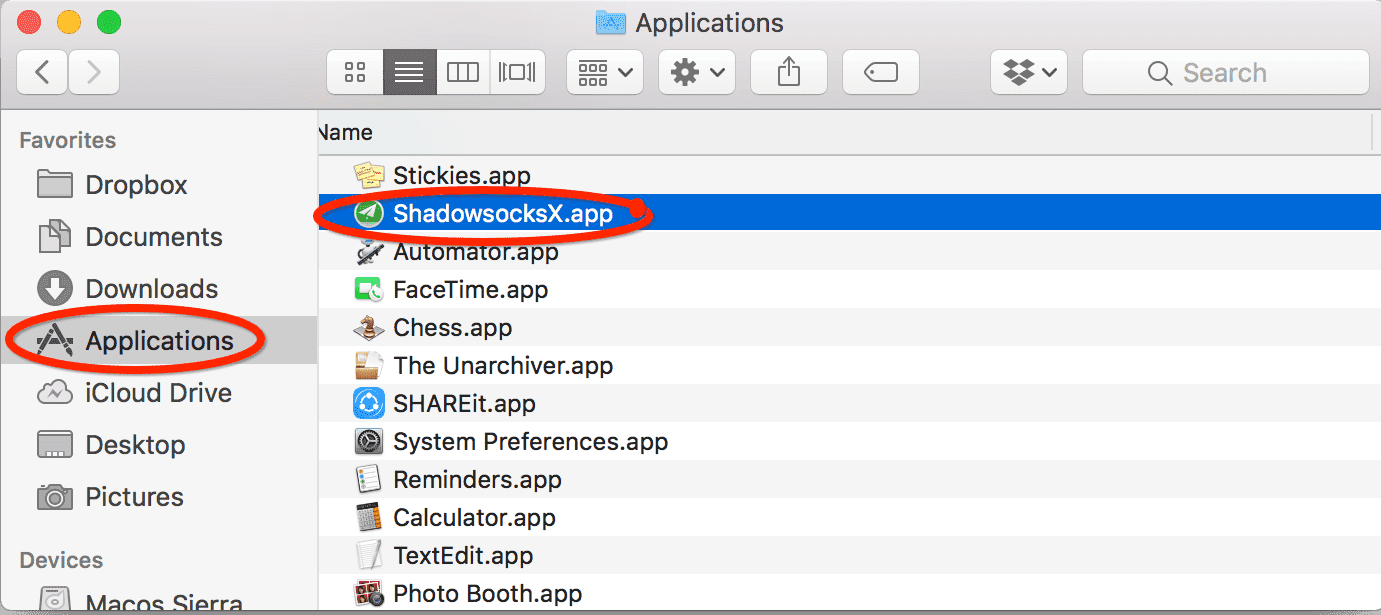1381x615 pixels.
Task: Select the FaceTime.app file name
Action: click(x=471, y=290)
